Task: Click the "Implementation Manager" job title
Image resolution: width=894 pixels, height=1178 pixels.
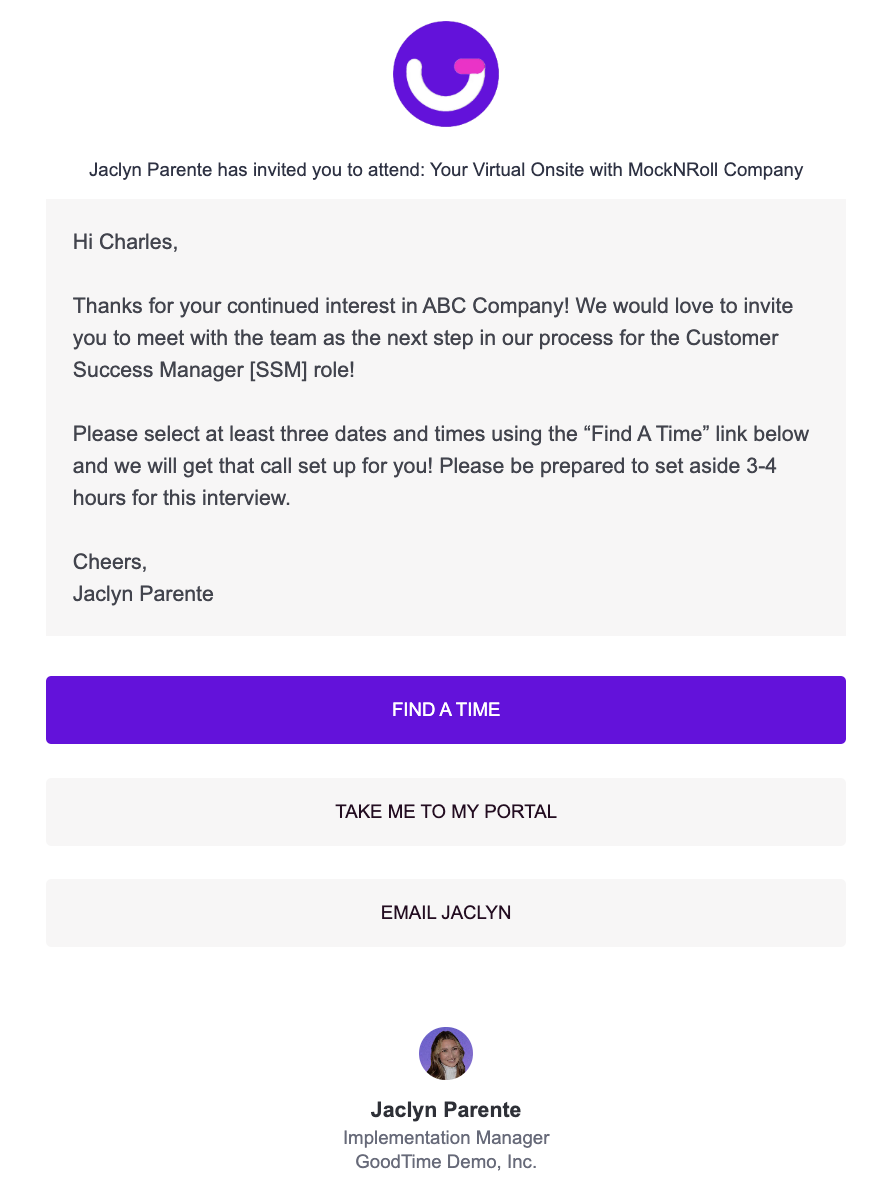Action: pos(446,1138)
